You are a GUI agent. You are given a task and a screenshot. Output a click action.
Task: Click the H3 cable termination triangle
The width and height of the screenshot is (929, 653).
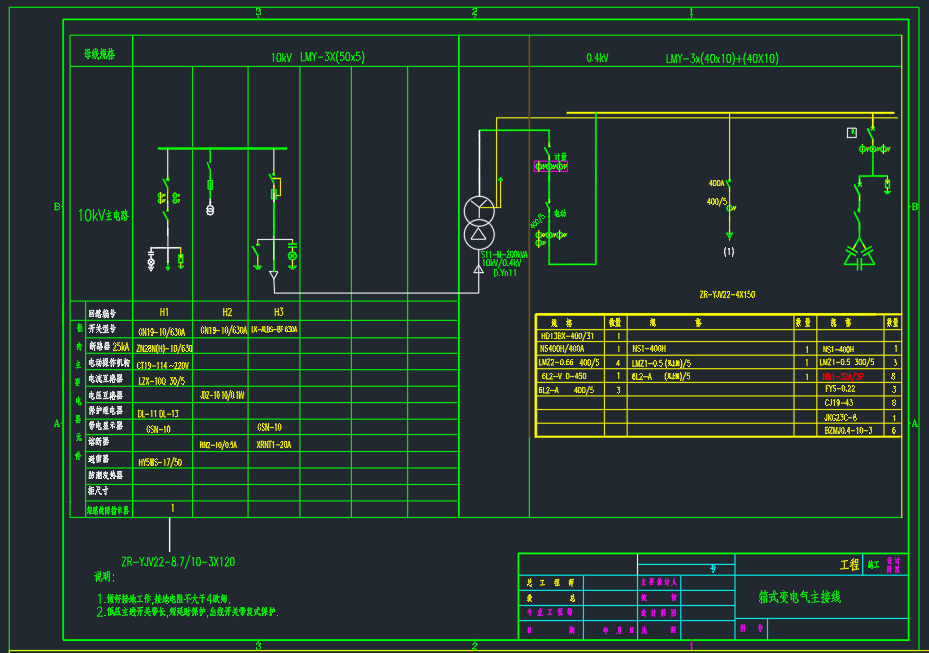[273, 274]
